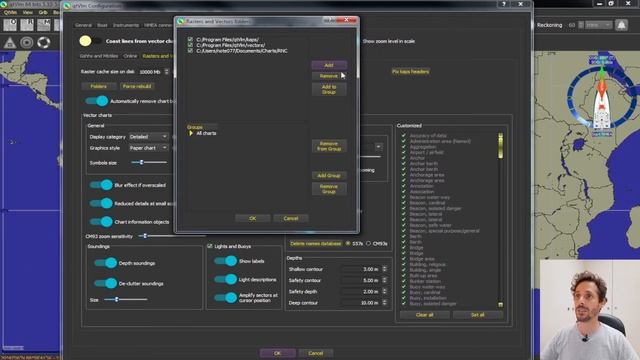640x360 pixels.
Task: Select the S57s radio button
Action: 348,243
